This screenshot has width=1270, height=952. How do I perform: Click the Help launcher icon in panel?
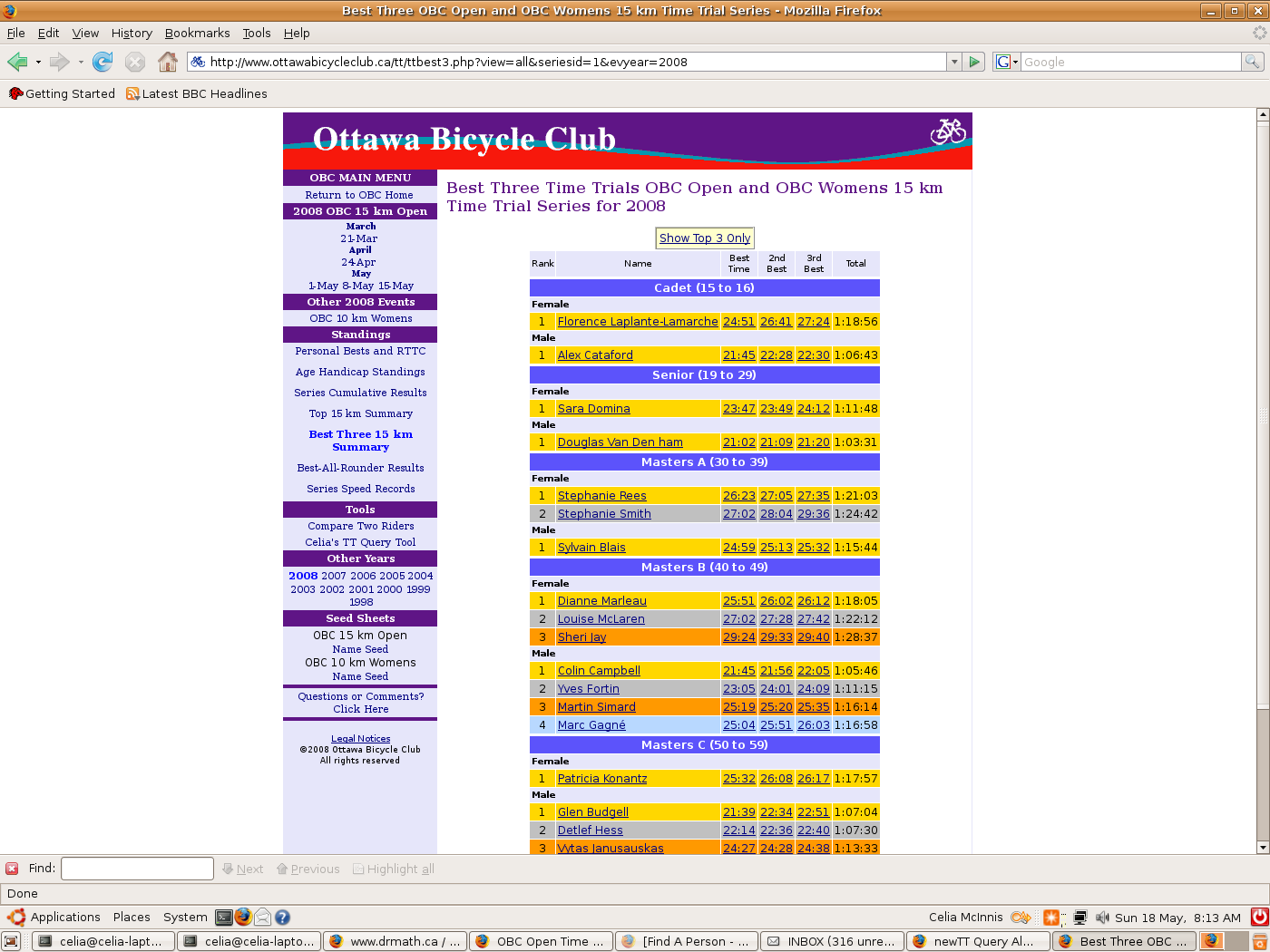(x=282, y=918)
